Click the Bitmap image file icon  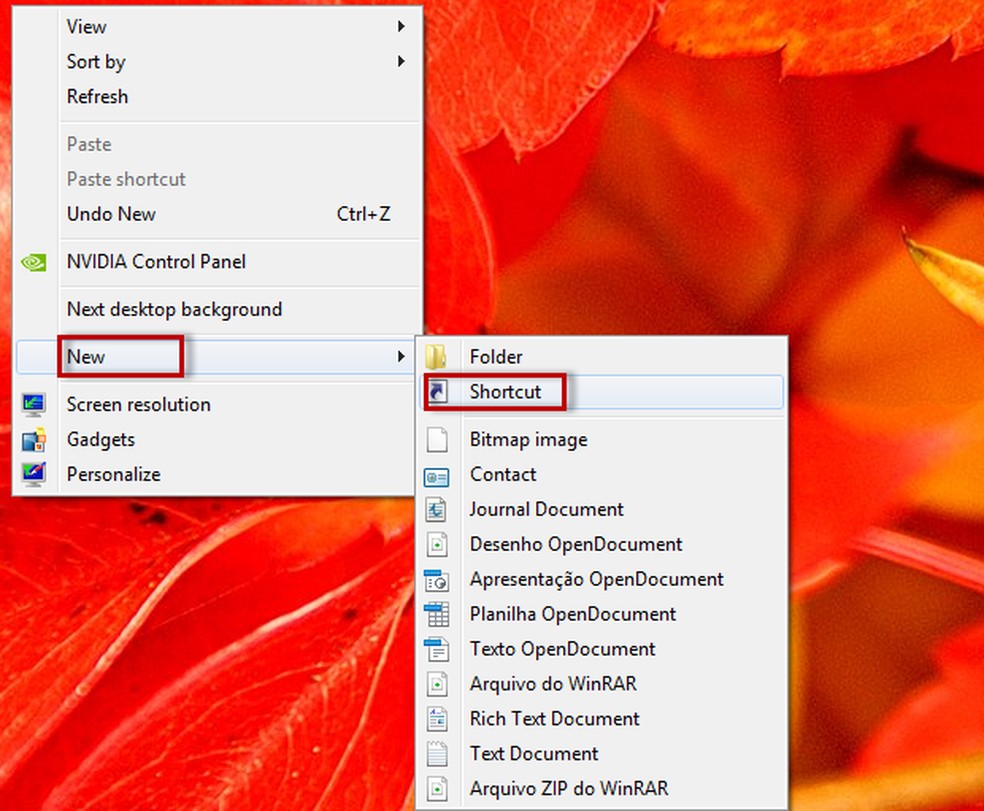(437, 439)
